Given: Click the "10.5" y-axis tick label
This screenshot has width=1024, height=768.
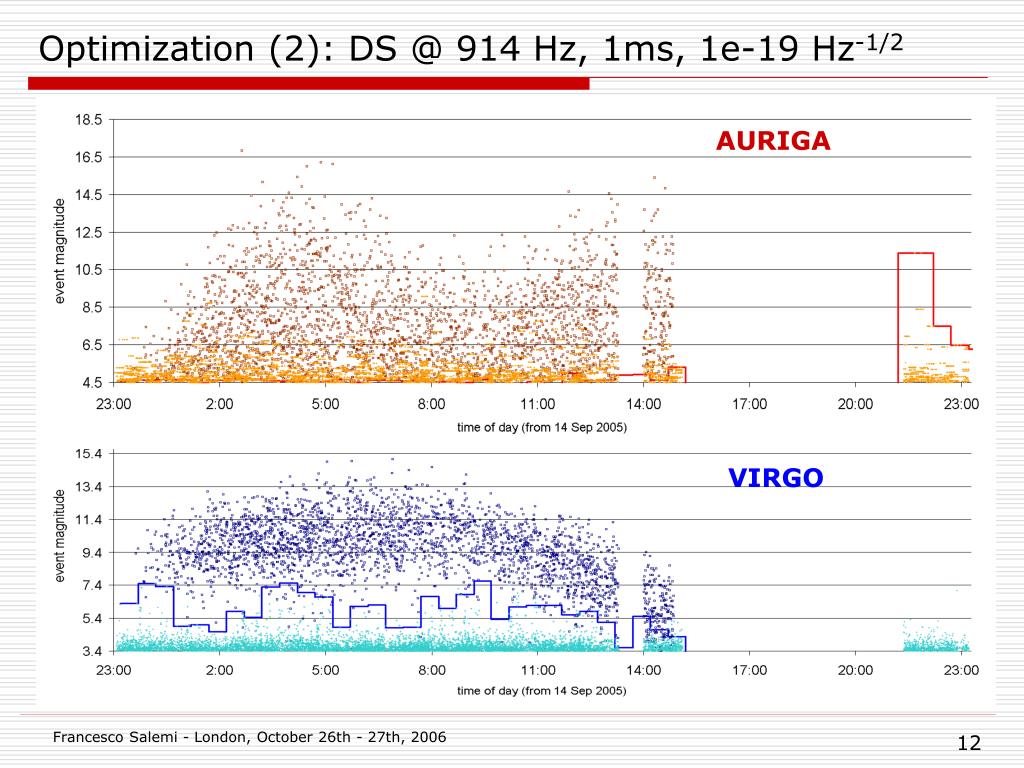Looking at the screenshot, I should tap(89, 269).
